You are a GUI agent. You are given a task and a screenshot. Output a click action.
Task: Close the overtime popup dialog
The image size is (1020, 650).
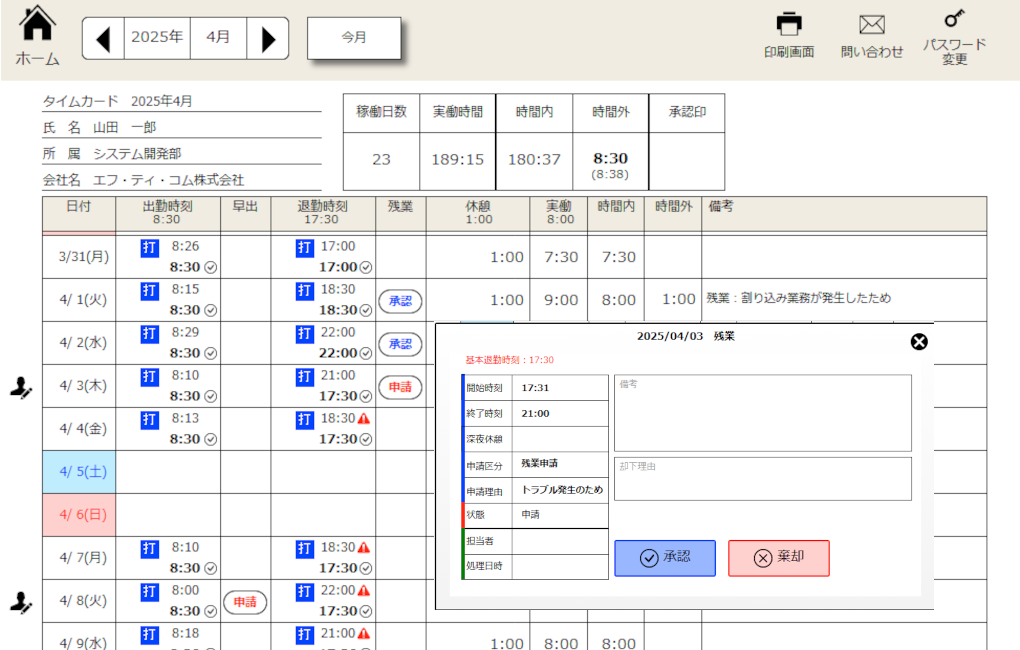pyautogui.click(x=919, y=342)
